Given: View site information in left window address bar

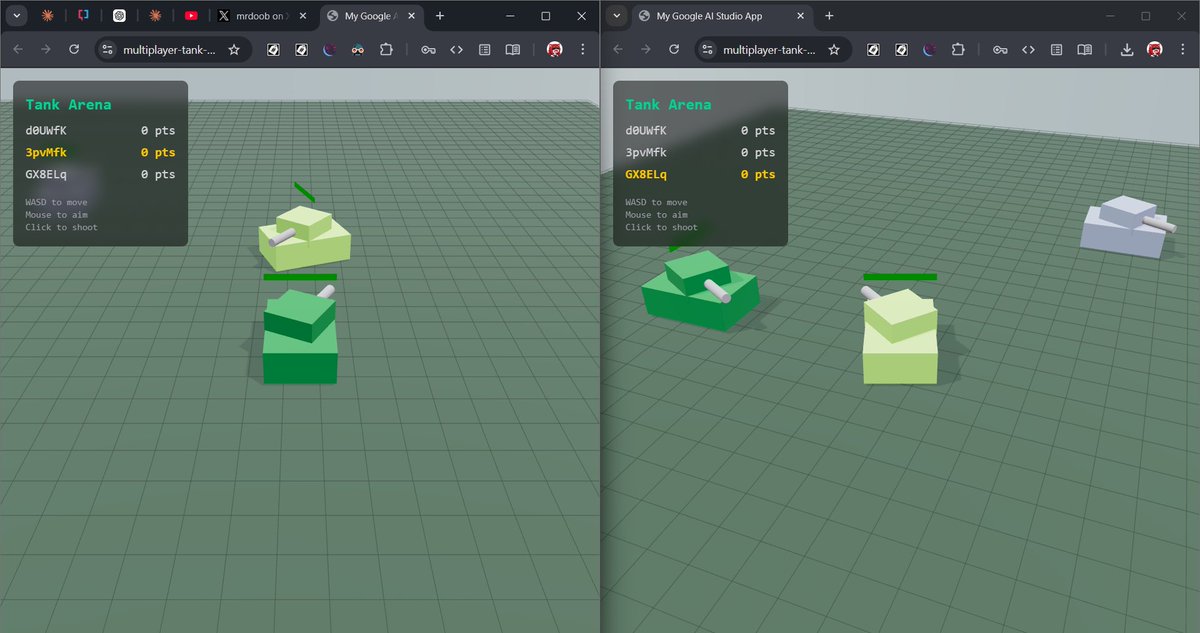Looking at the screenshot, I should tap(108, 49).
